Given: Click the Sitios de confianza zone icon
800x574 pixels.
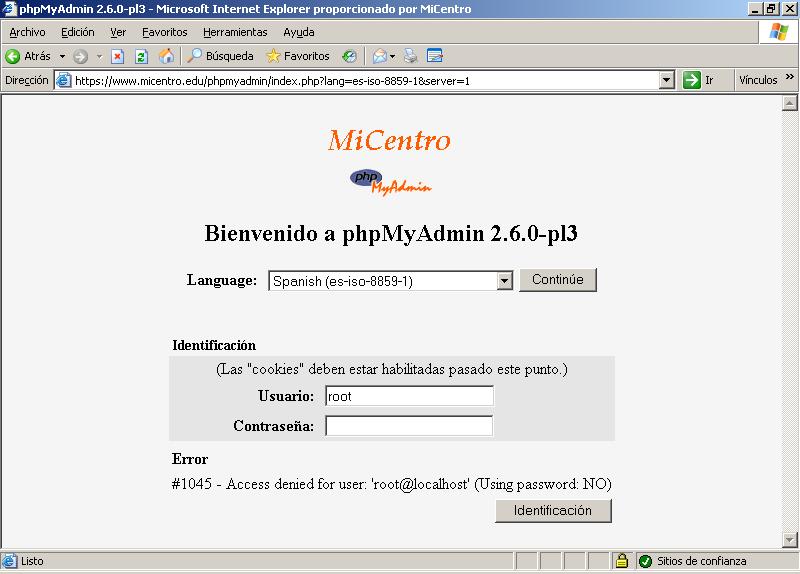Looking at the screenshot, I should pyautogui.click(x=645, y=561).
